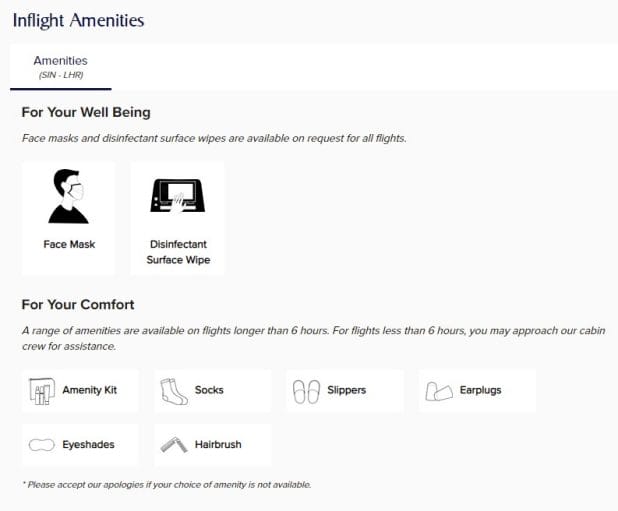618x511 pixels.
Task: Click the eyeshades icon
Action: (x=41, y=445)
